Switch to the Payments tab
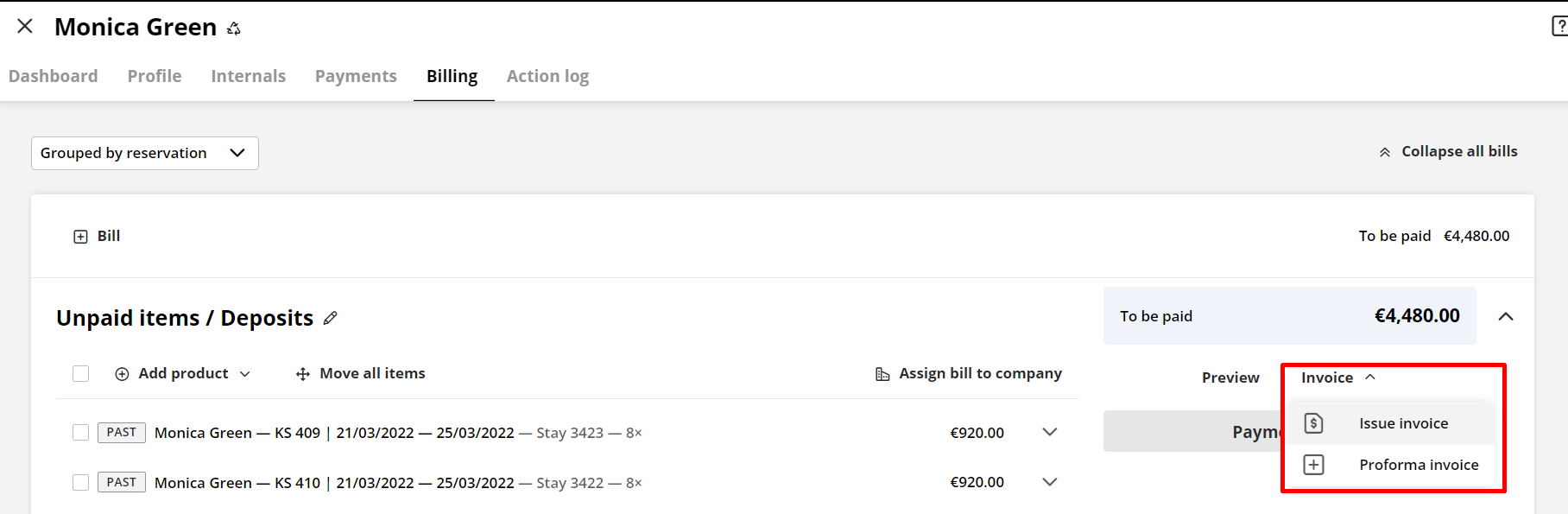Image resolution: width=1568 pixels, height=514 pixels. point(356,76)
